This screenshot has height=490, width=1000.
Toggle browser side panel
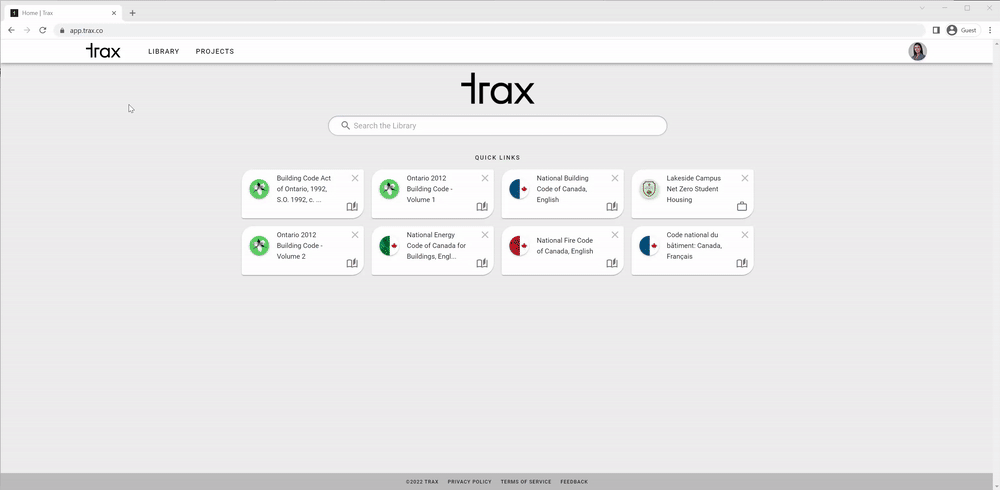point(936,30)
